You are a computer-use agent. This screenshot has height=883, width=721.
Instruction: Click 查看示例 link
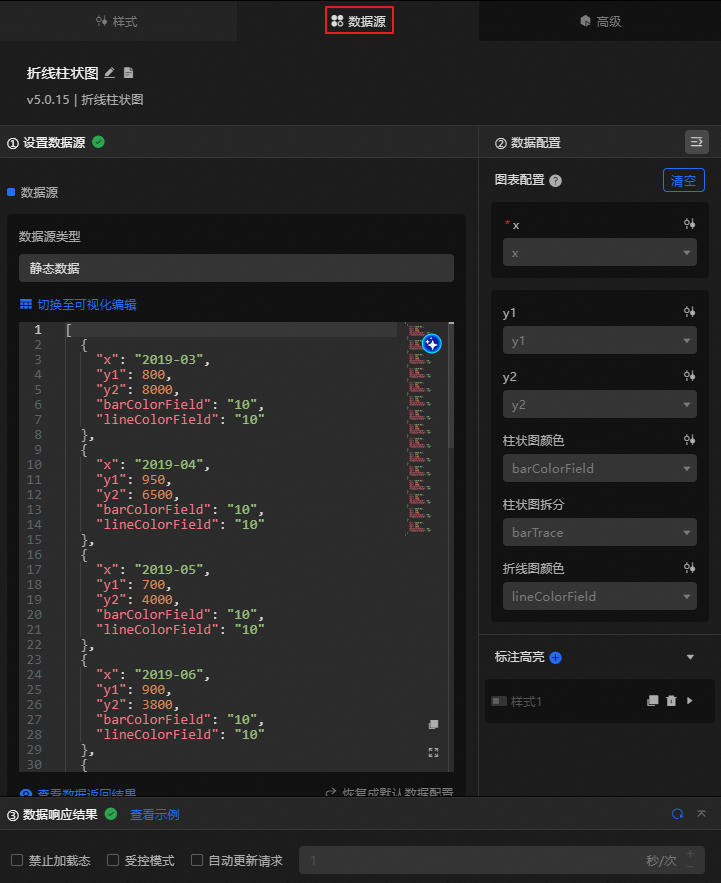[154, 815]
